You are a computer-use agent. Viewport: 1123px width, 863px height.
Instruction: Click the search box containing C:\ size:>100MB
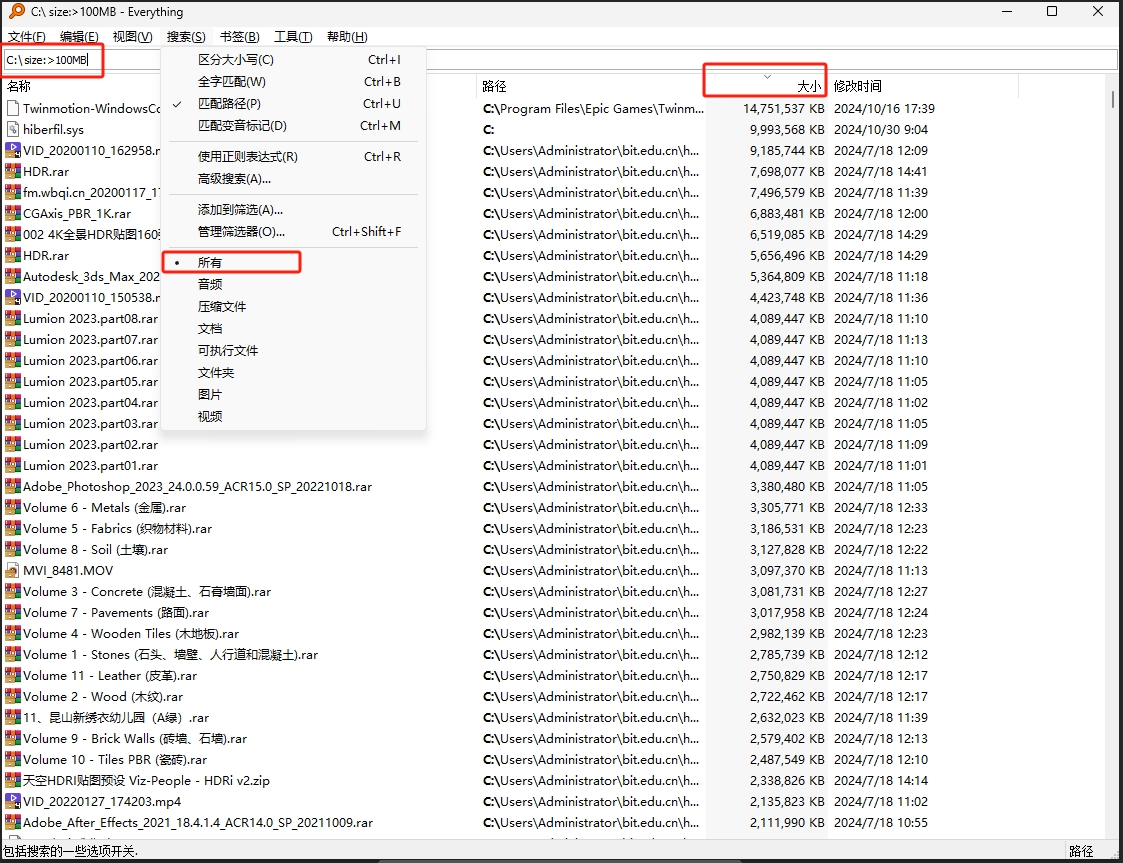[x=561, y=60]
